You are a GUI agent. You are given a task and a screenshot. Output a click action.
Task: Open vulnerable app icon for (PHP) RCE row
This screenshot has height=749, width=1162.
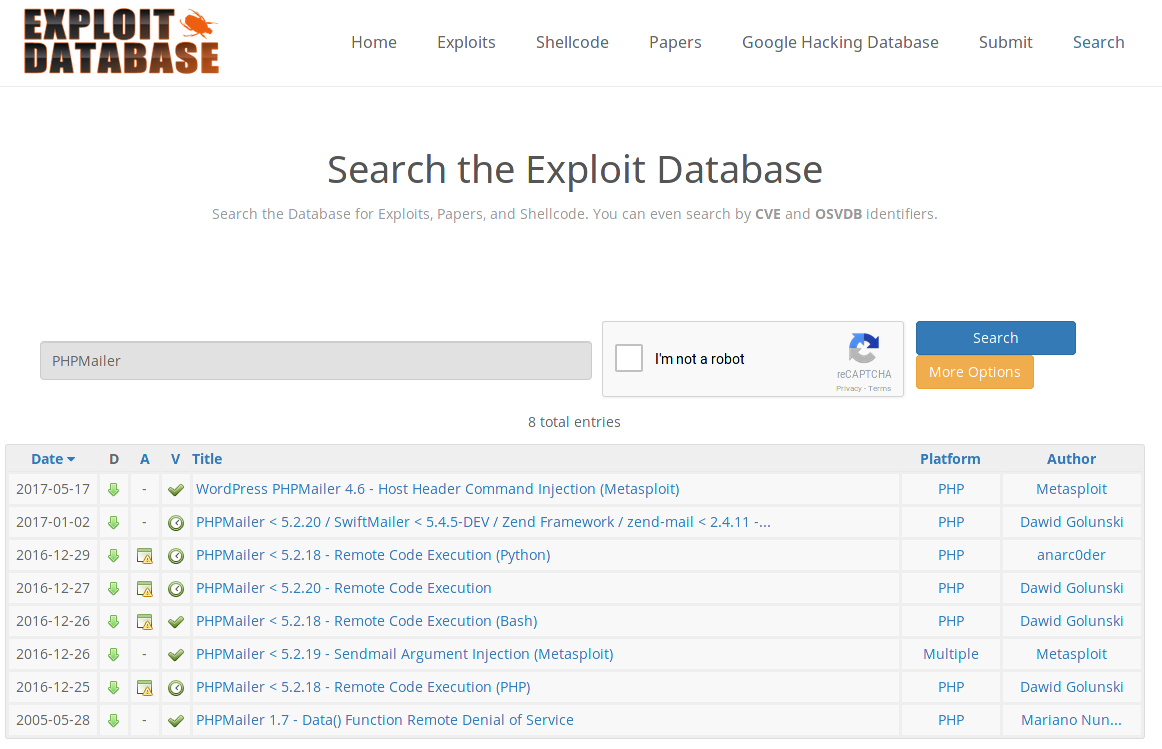(145, 688)
